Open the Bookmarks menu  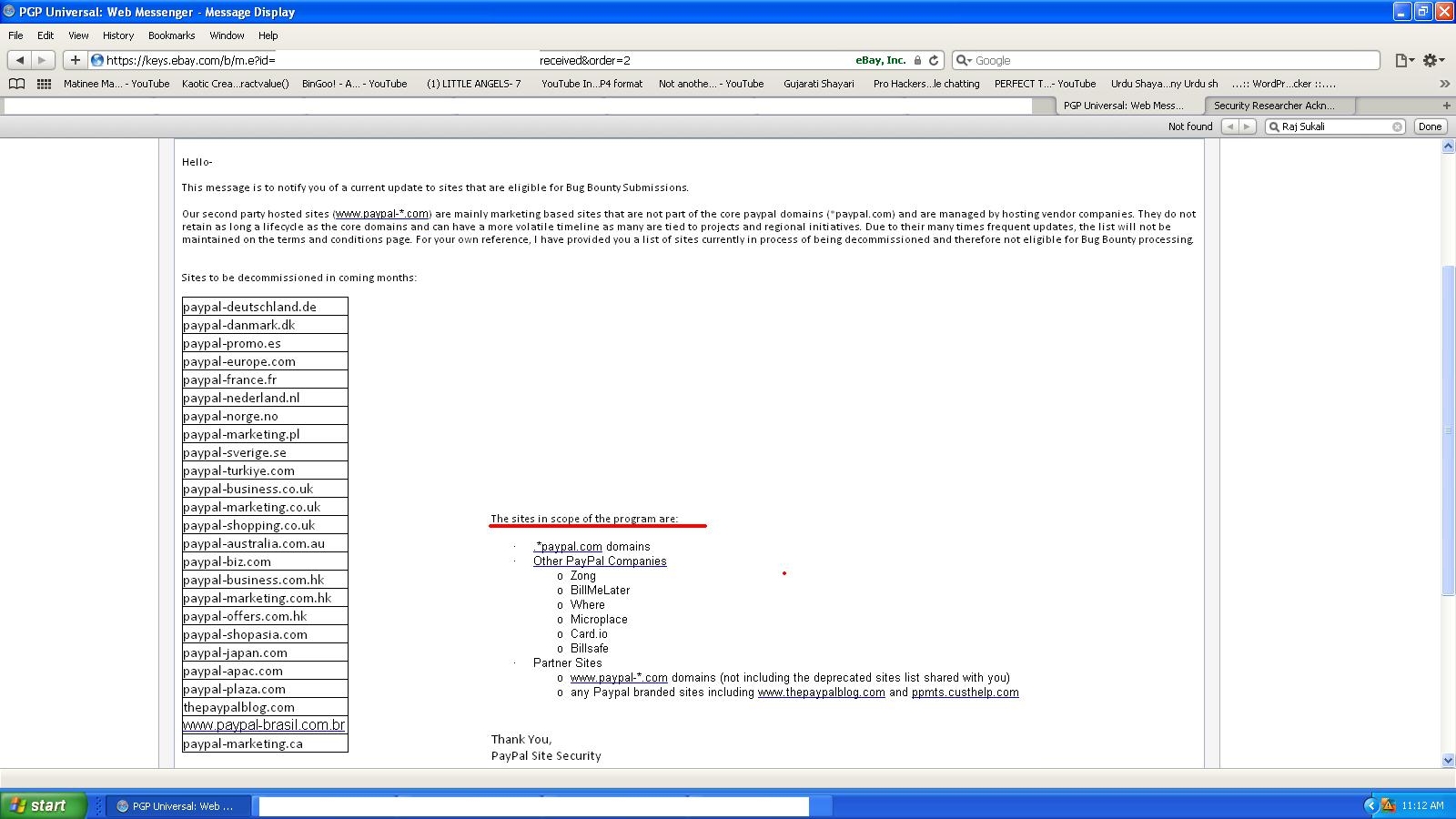point(172,35)
